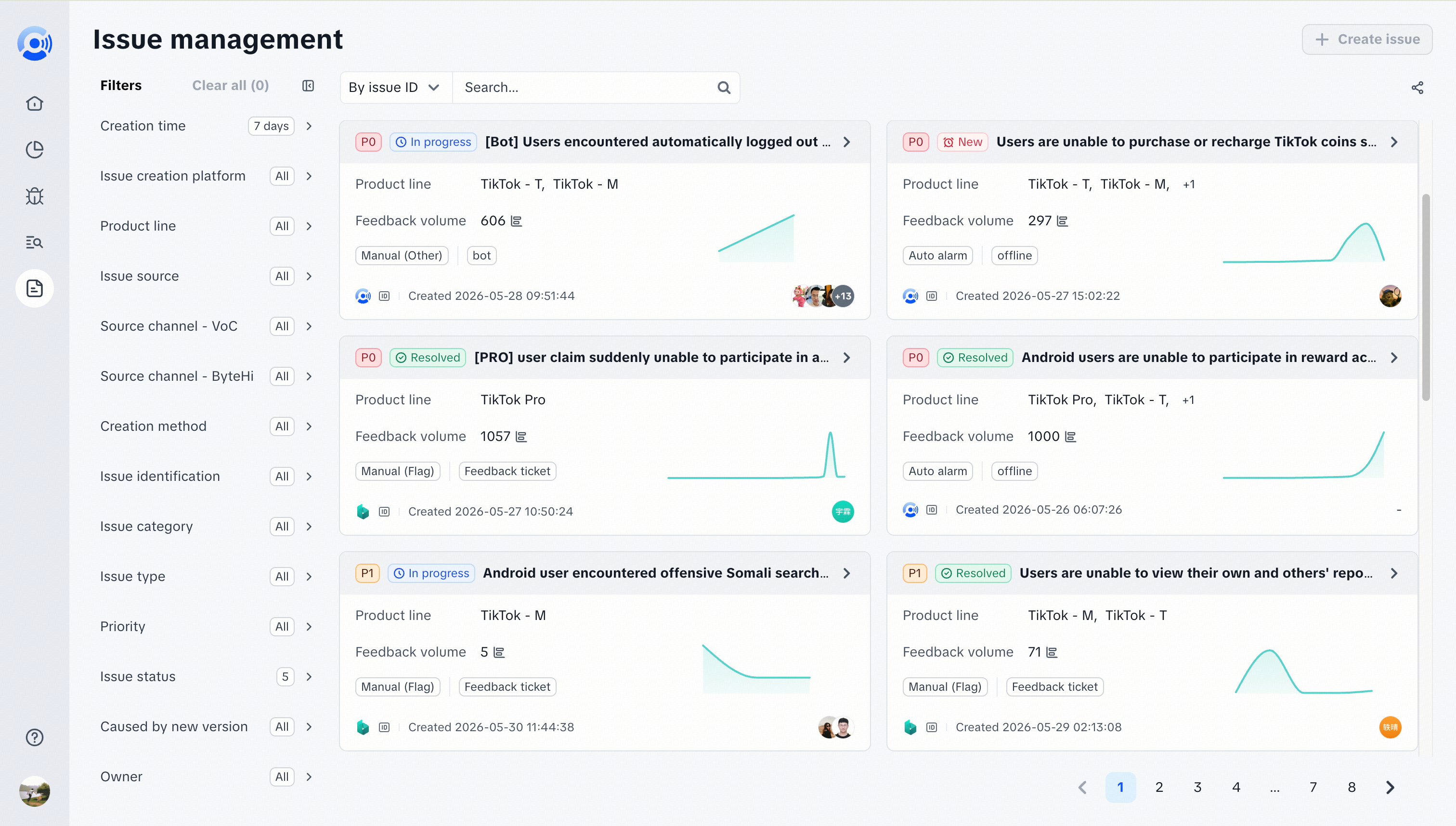Image resolution: width=1456 pixels, height=826 pixels.
Task: Open feedback volume detail icon next to 1057
Action: pyautogui.click(x=521, y=436)
